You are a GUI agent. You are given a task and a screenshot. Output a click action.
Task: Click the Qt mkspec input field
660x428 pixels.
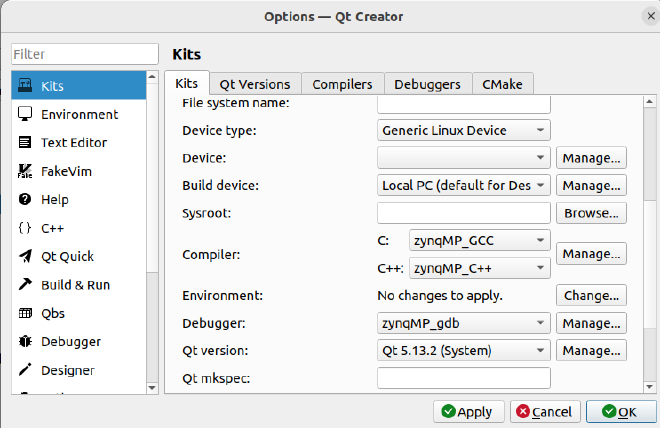click(x=464, y=378)
